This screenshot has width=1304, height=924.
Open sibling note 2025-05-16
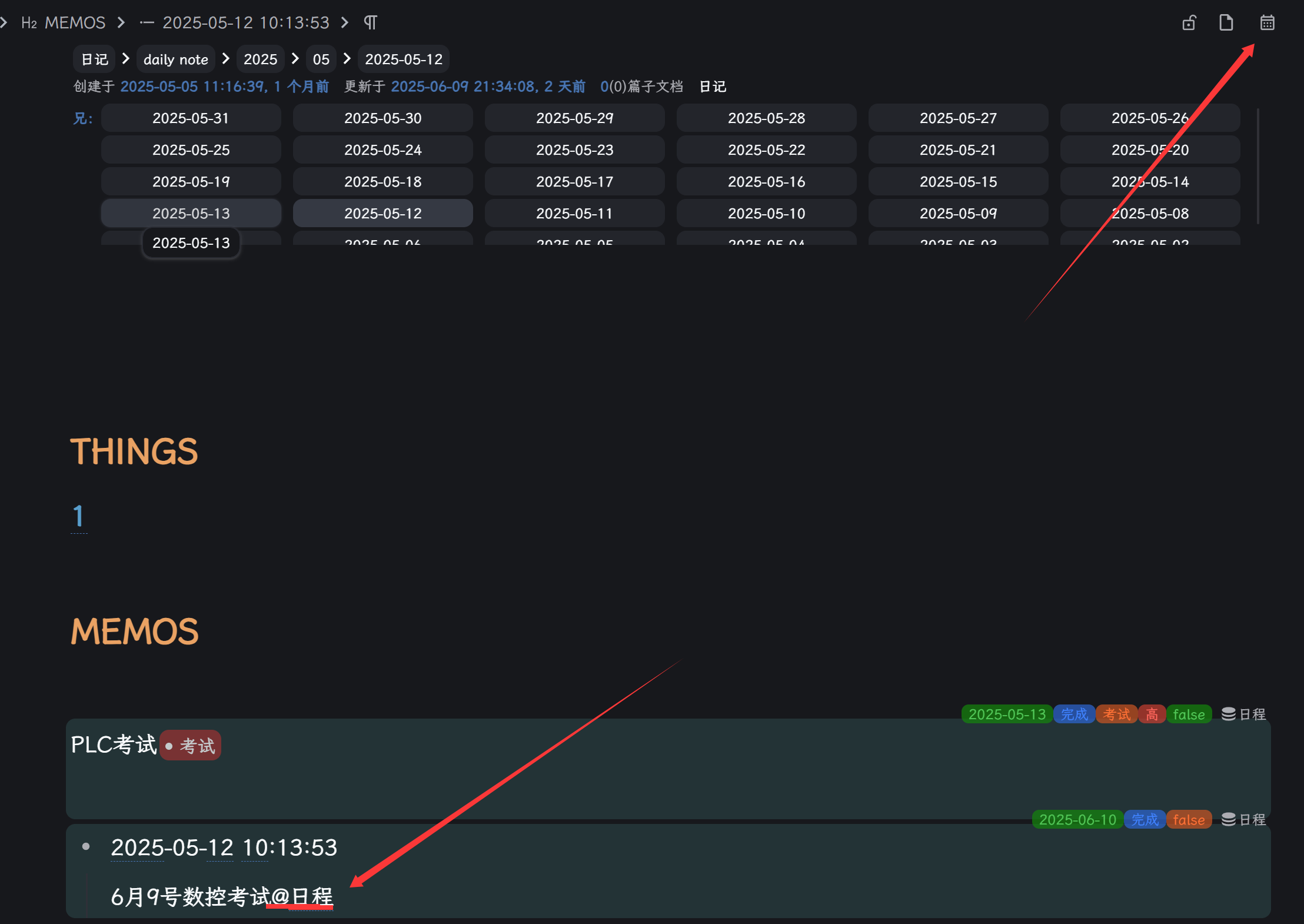click(x=766, y=182)
